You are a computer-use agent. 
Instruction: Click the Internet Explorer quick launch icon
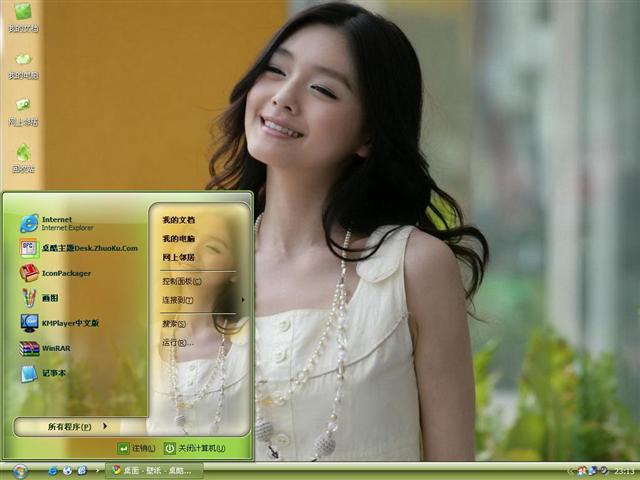[x=53, y=471]
